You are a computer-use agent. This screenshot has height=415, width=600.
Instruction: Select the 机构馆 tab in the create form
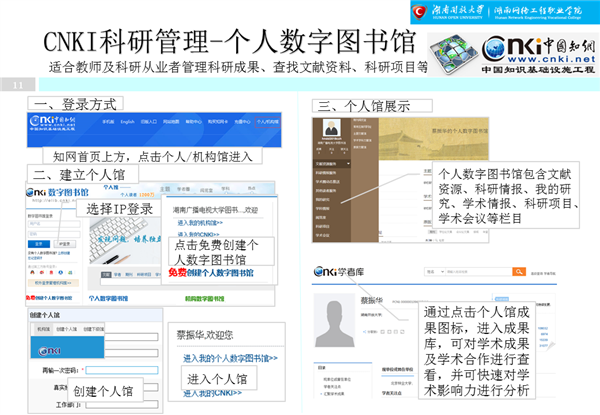pyautogui.click(x=44, y=329)
